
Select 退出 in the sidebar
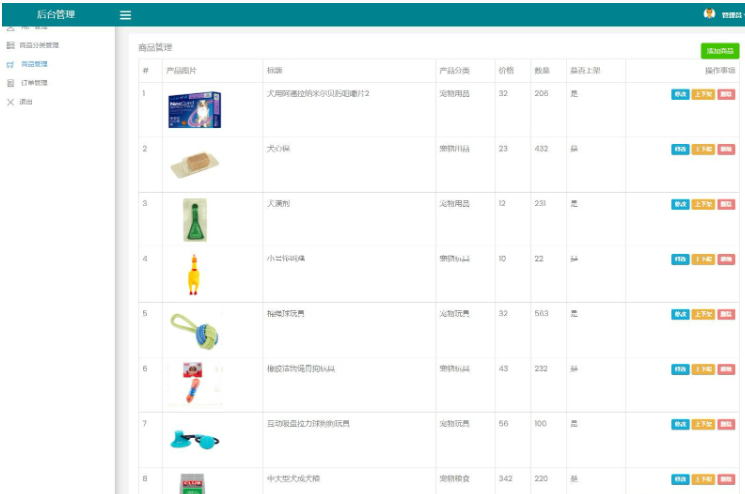coord(26,102)
